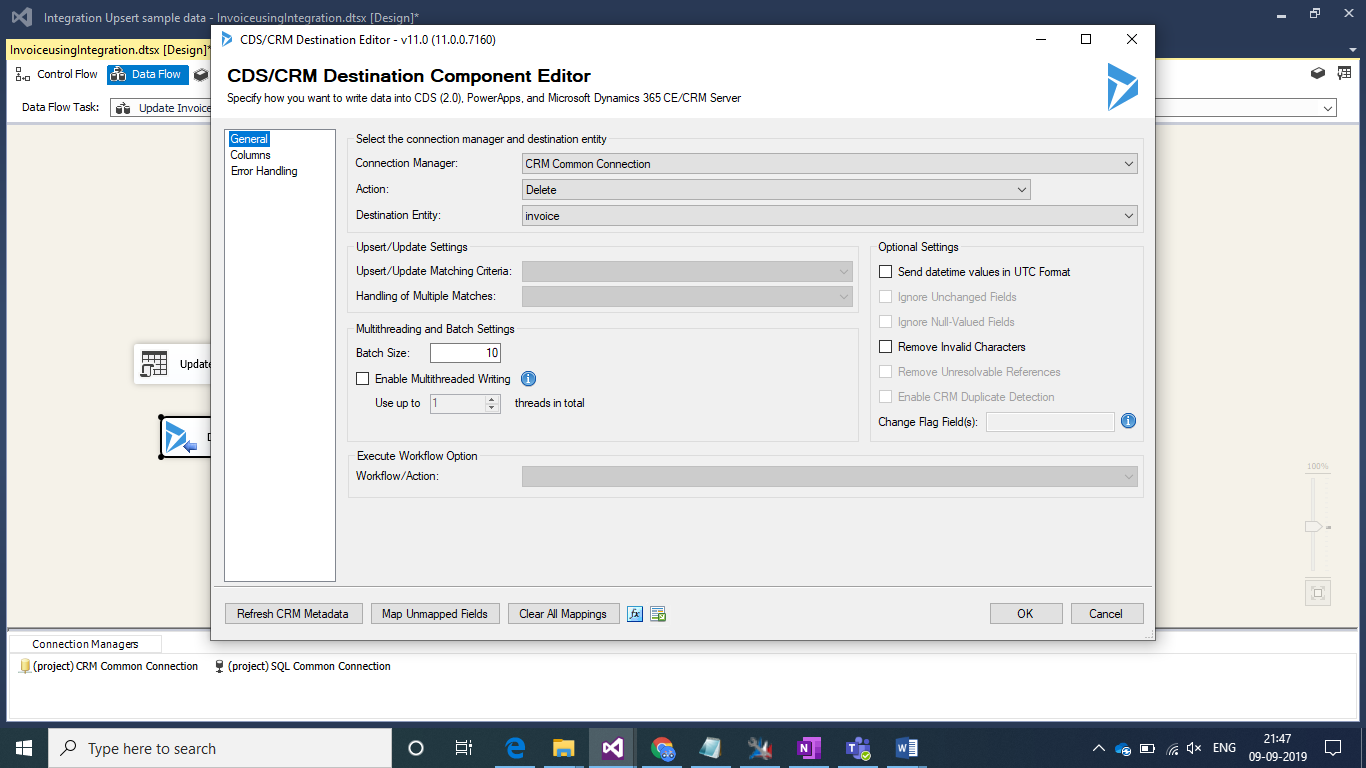Select the Dynamics destination component on the canvas
The width and height of the screenshot is (1366, 768).
[x=186, y=437]
